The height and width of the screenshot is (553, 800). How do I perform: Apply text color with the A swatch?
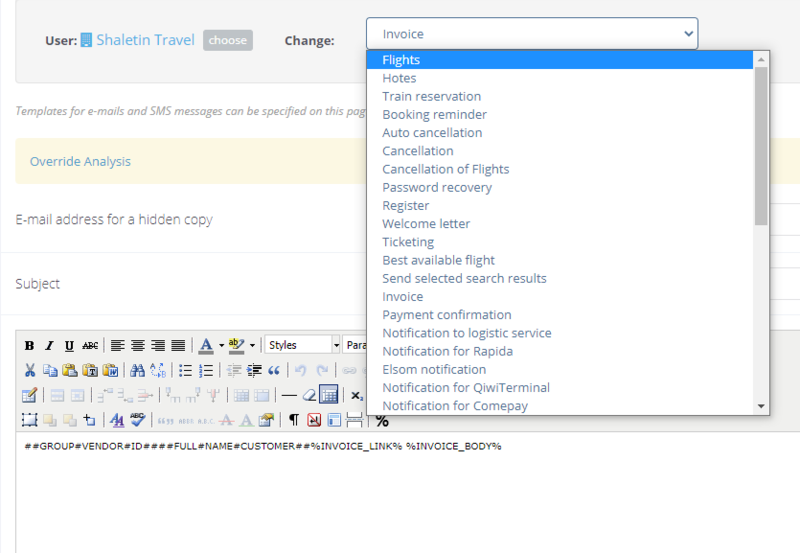point(206,345)
